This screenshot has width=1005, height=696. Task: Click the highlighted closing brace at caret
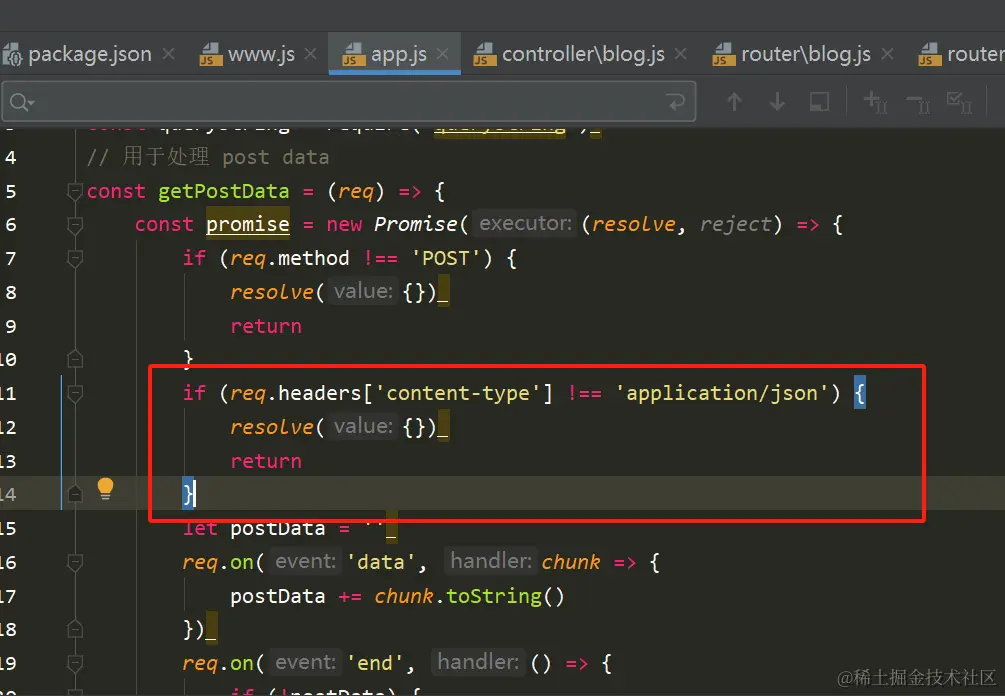point(188,494)
